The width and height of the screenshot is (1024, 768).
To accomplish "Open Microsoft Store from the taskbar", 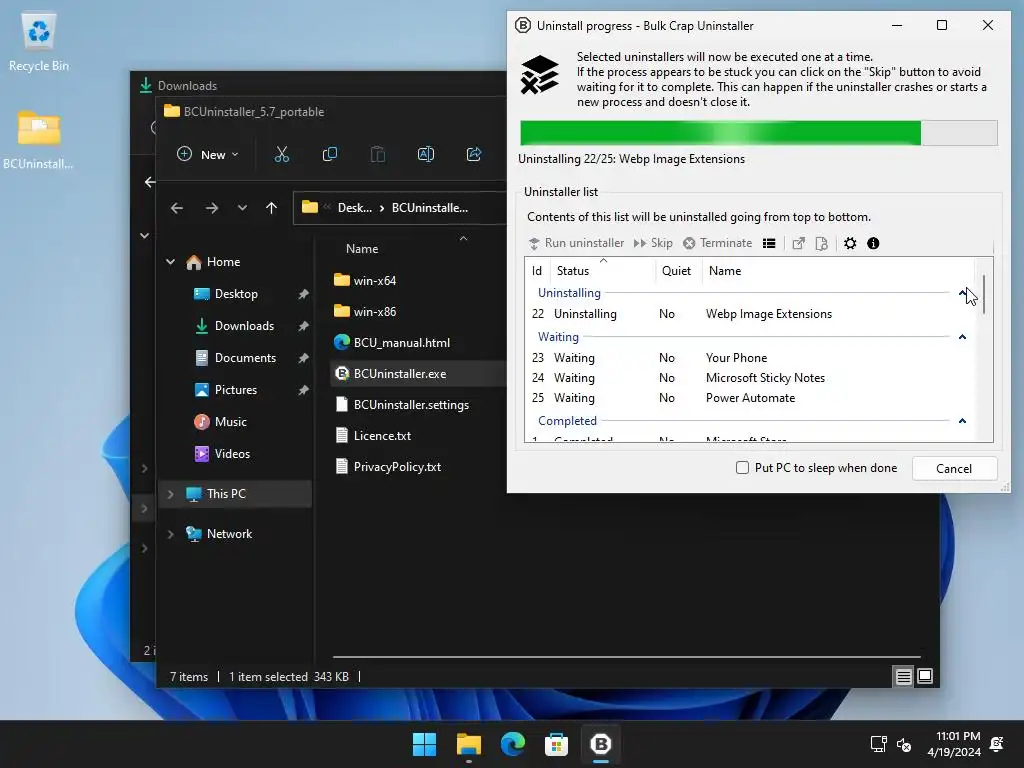I will (556, 744).
